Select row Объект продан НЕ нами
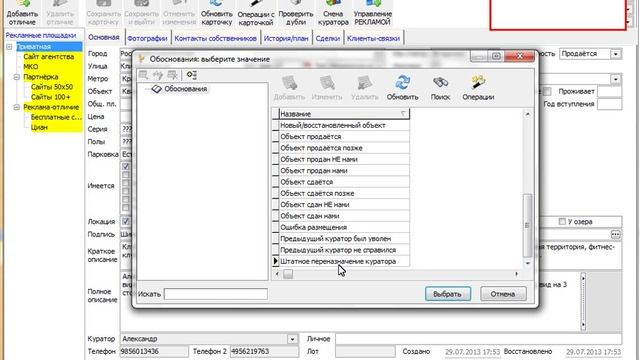The image size is (640, 360). point(344,159)
